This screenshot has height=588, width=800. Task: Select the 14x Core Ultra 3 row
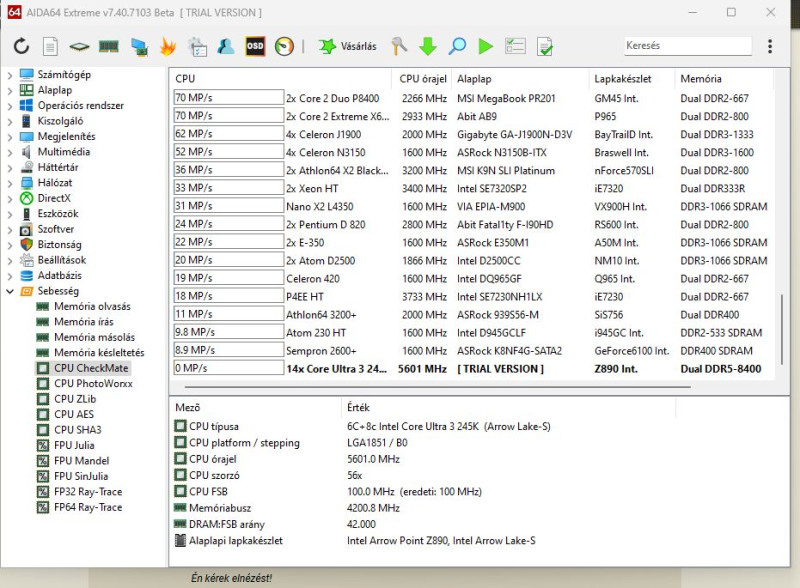(473, 369)
